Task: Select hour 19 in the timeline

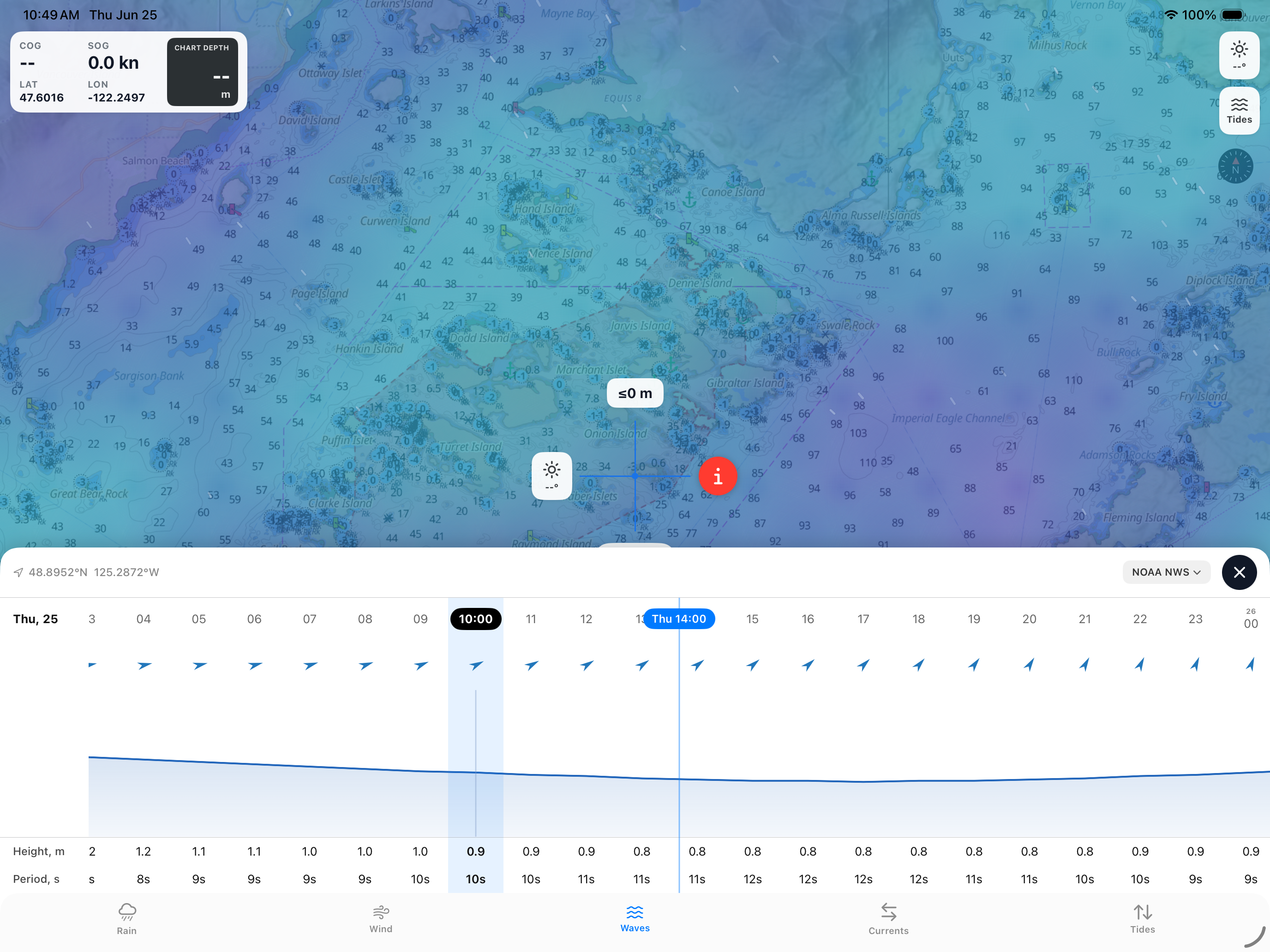Action: [974, 619]
